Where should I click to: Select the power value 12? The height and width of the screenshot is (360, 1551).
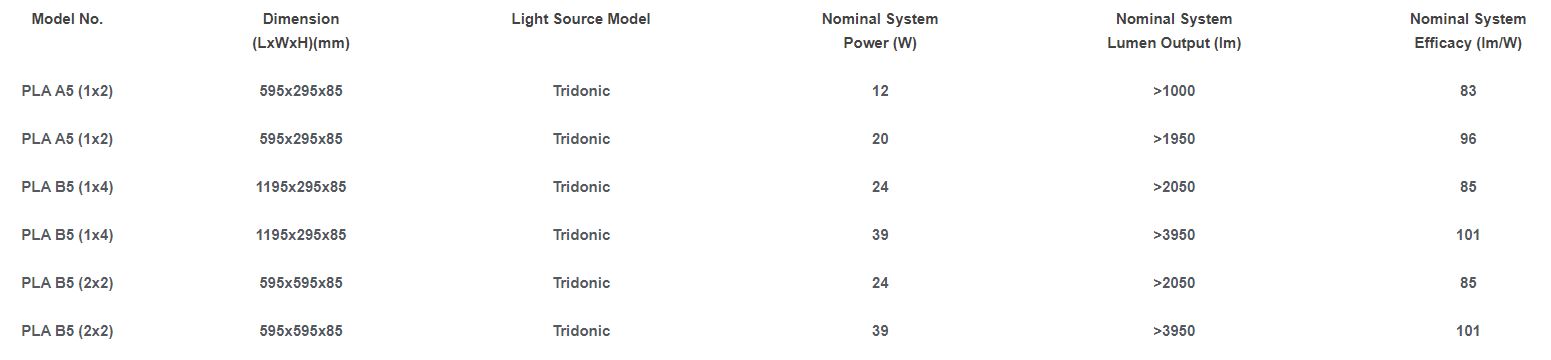click(x=880, y=91)
